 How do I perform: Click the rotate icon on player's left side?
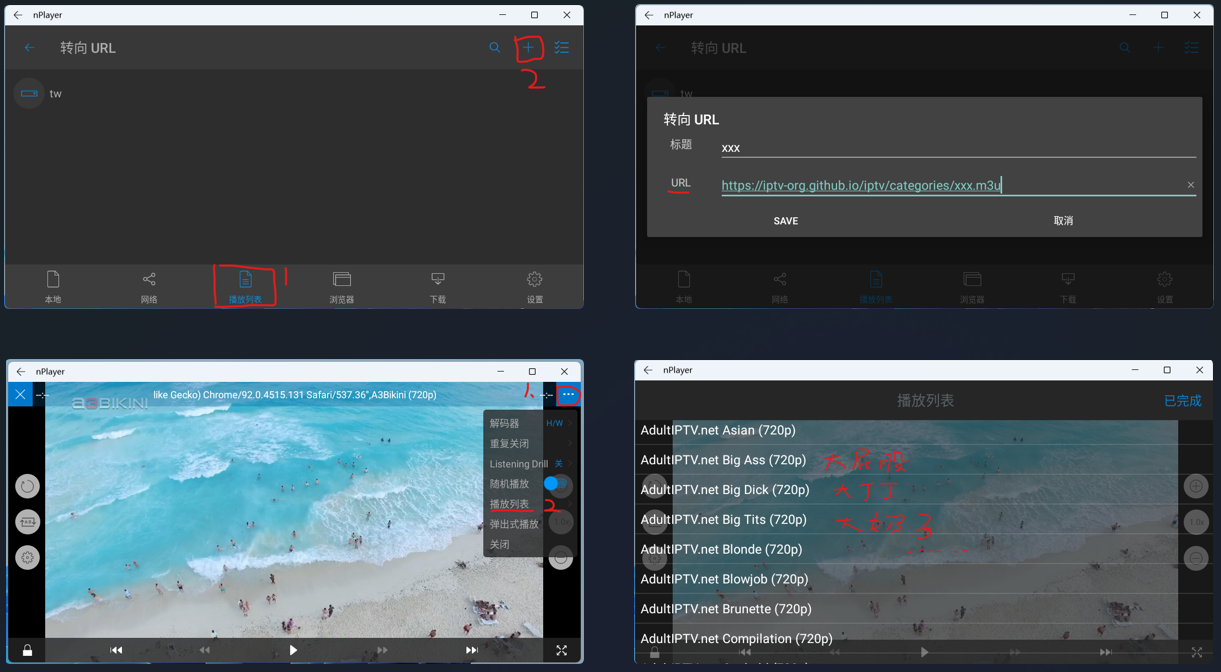pyautogui.click(x=27, y=486)
